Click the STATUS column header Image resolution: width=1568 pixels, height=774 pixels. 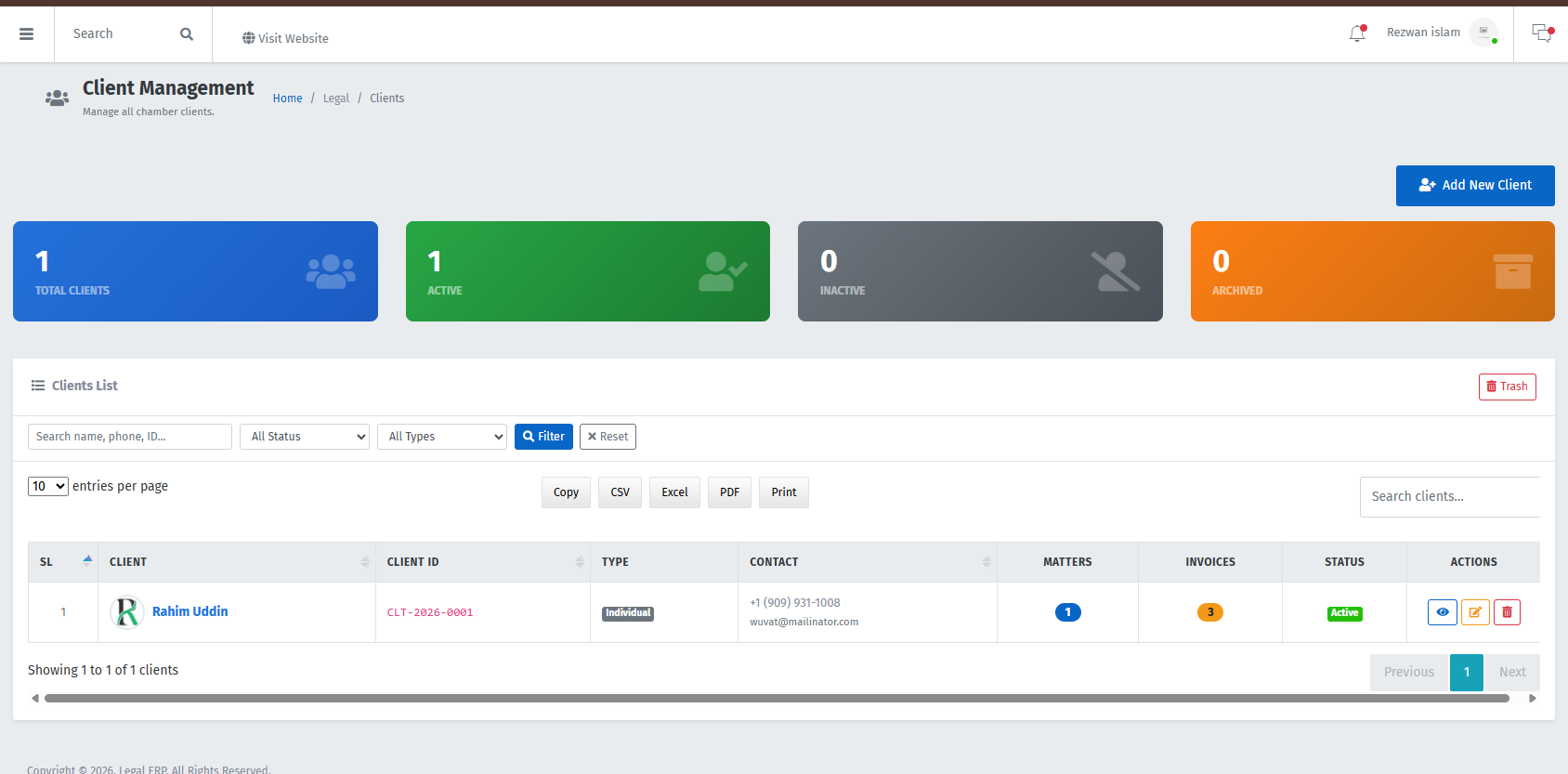point(1344,562)
